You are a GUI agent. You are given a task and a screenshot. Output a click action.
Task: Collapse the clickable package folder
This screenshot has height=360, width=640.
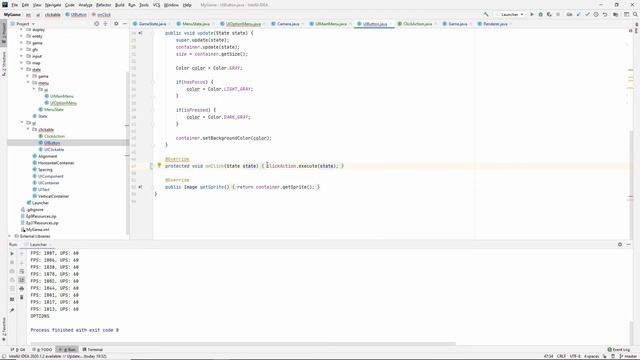pyautogui.click(x=28, y=129)
